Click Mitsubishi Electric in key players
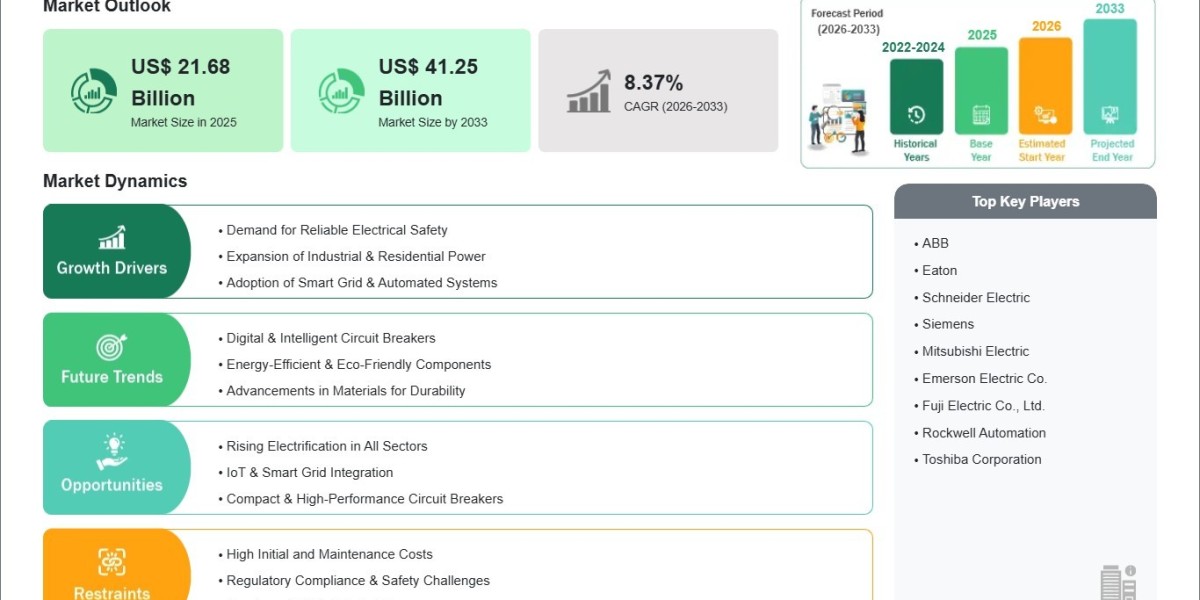Image resolution: width=1200 pixels, height=600 pixels. click(x=975, y=351)
